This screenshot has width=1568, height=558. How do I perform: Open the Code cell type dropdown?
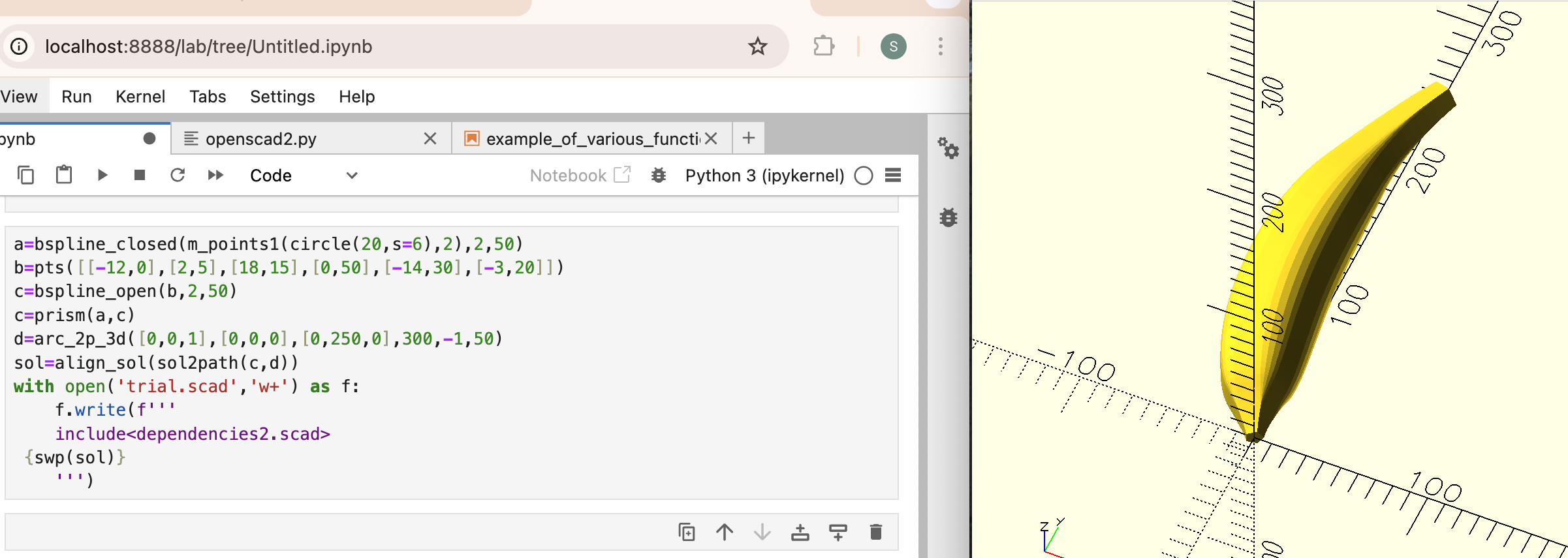[304, 176]
